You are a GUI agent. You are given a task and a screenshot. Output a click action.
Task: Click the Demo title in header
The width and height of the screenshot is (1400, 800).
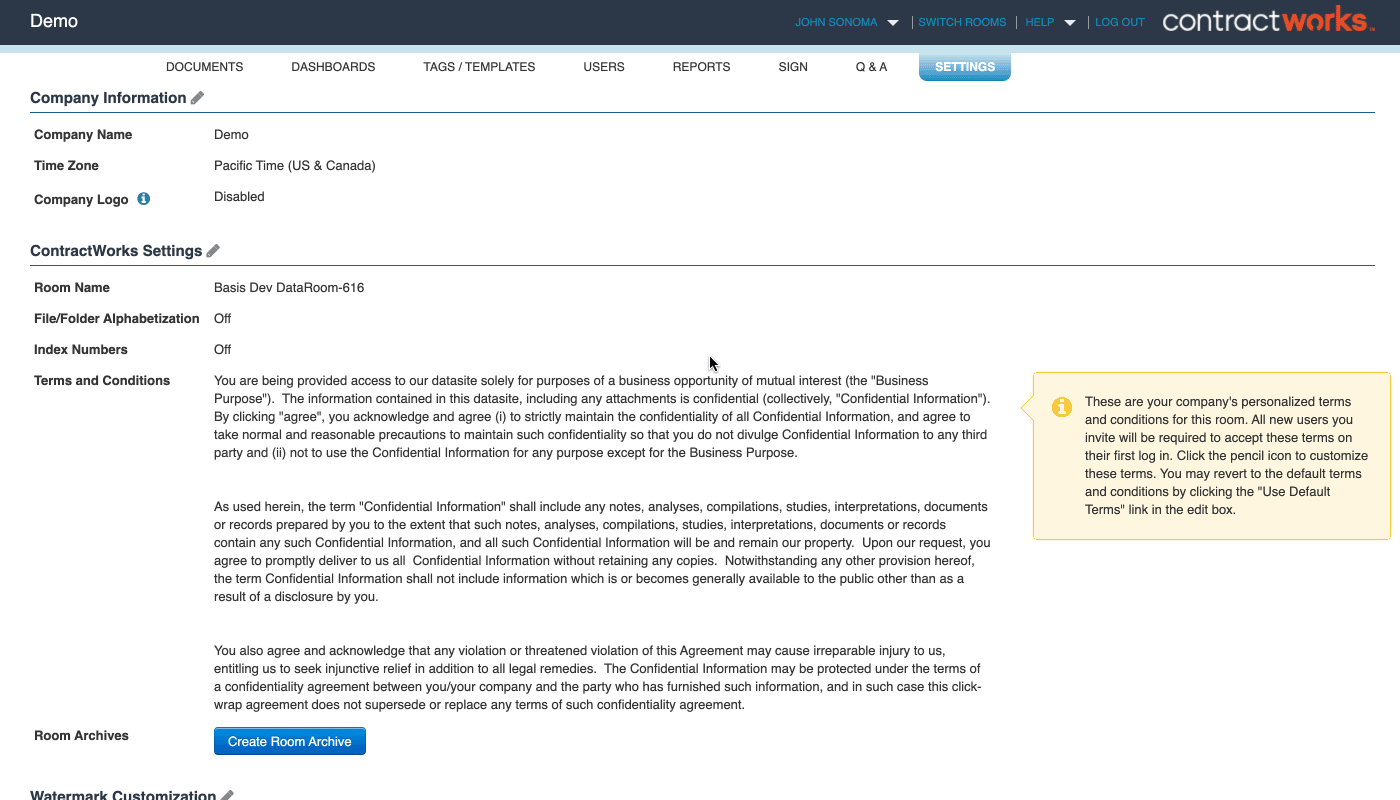(54, 21)
